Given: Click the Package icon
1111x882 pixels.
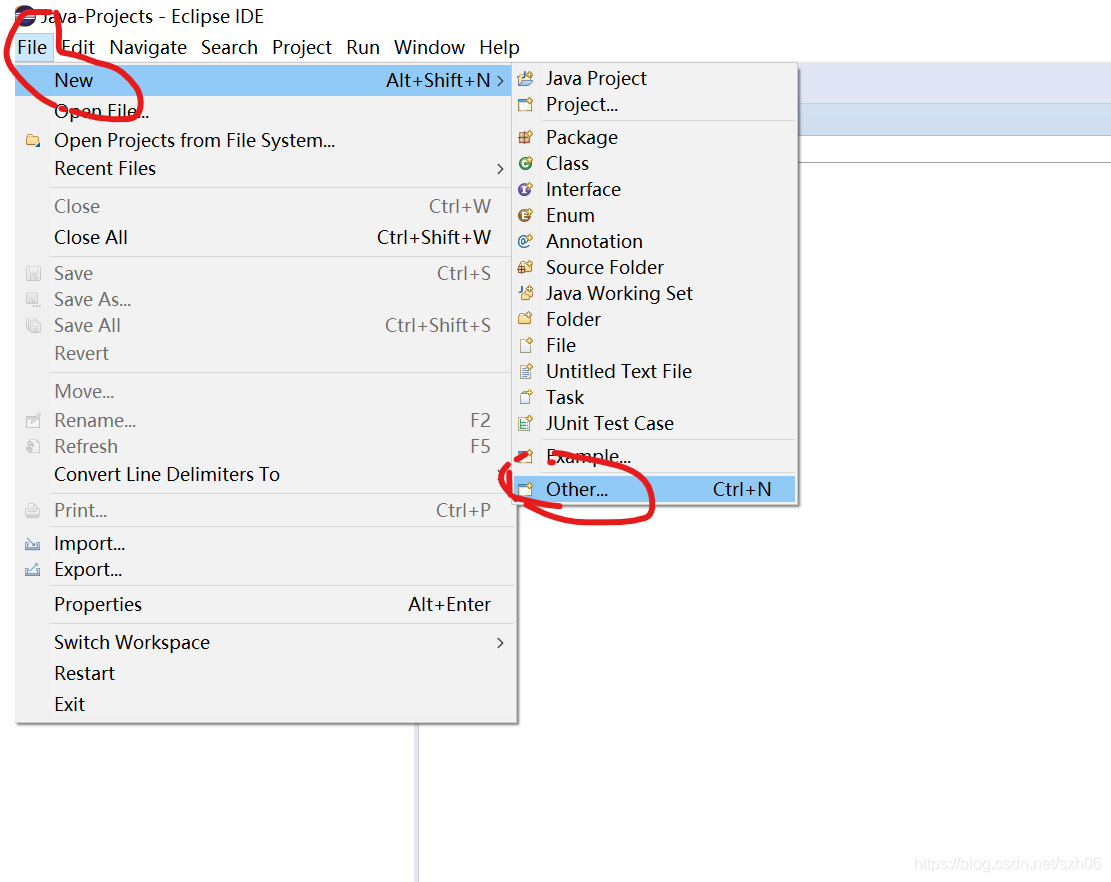Looking at the screenshot, I should point(526,137).
